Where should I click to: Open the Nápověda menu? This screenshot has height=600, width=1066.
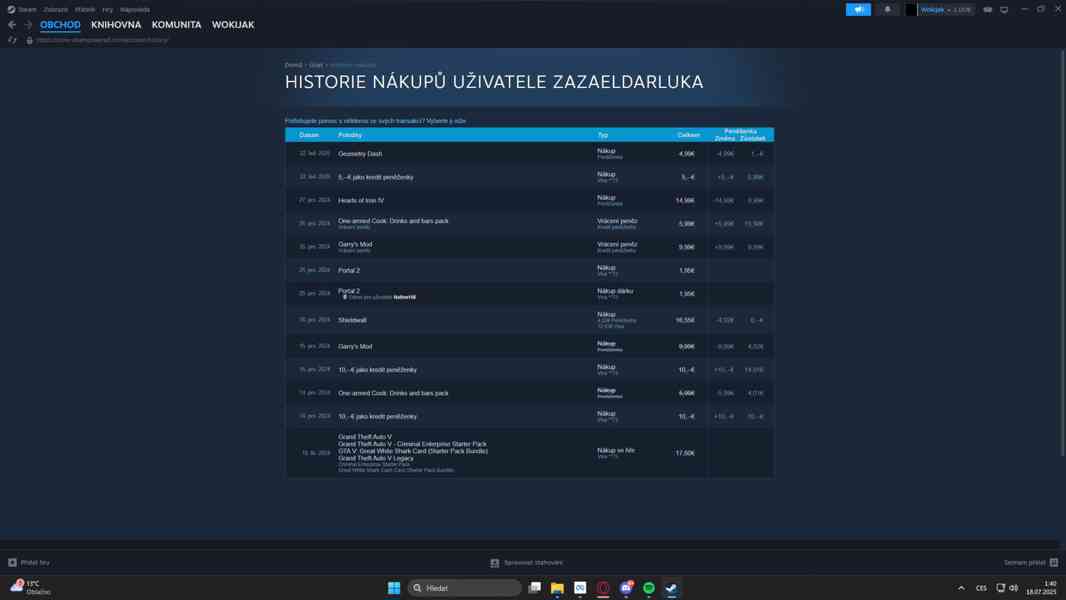pos(135,10)
